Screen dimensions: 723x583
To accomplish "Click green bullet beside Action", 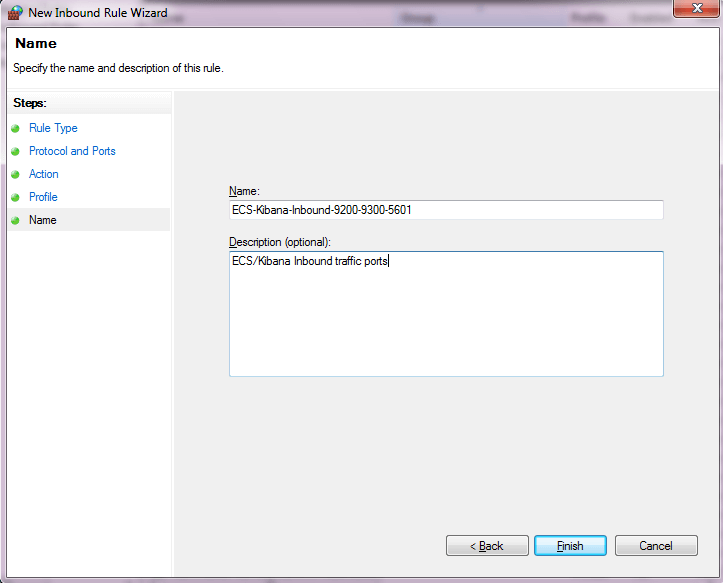I will tap(15, 174).
